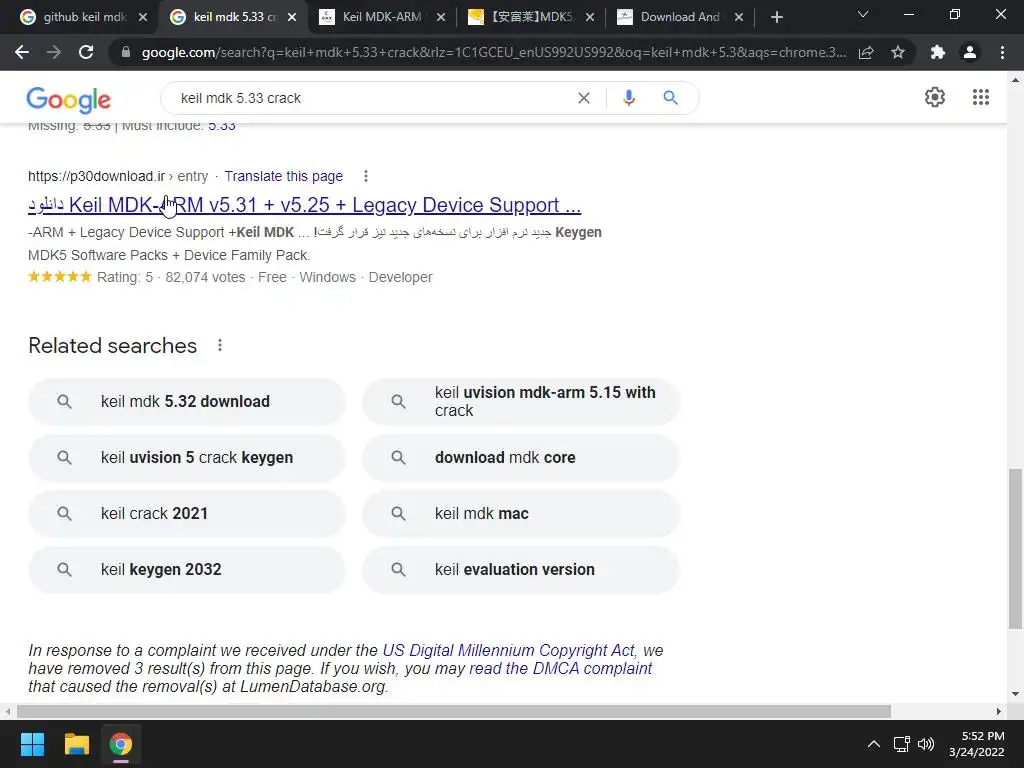Screen dimensions: 1024x768
Task: Open the Chrome three-dot menu
Action: point(1002,52)
